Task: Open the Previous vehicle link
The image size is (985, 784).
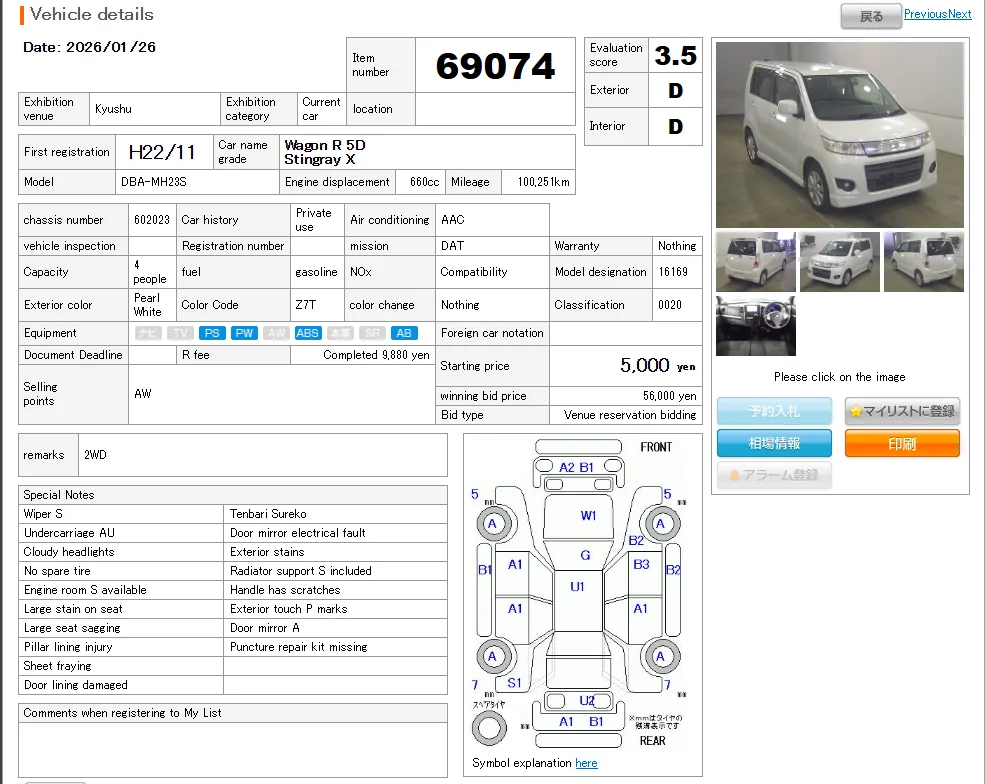Action: [x=925, y=14]
